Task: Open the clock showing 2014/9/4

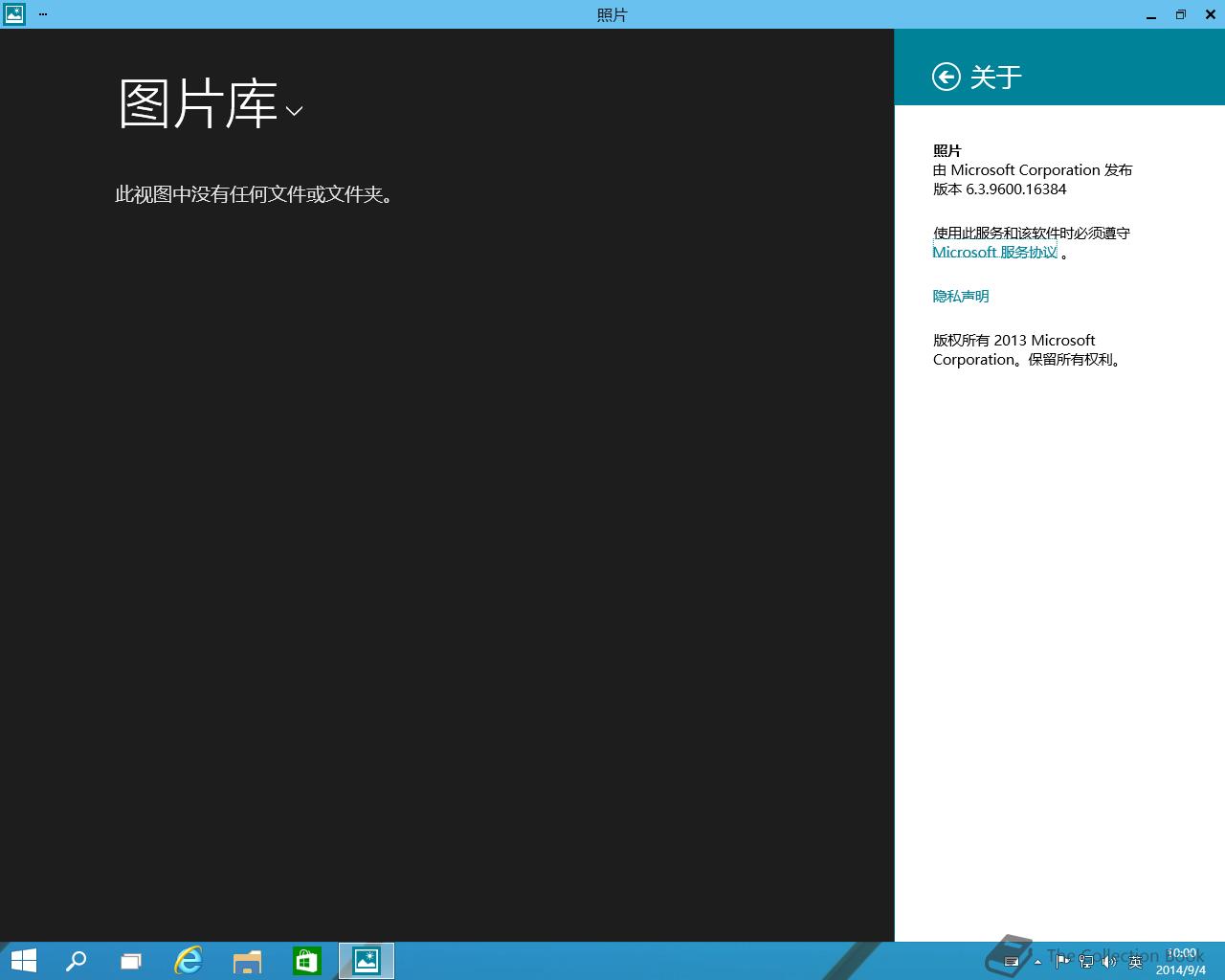Action: pyautogui.click(x=1182, y=962)
